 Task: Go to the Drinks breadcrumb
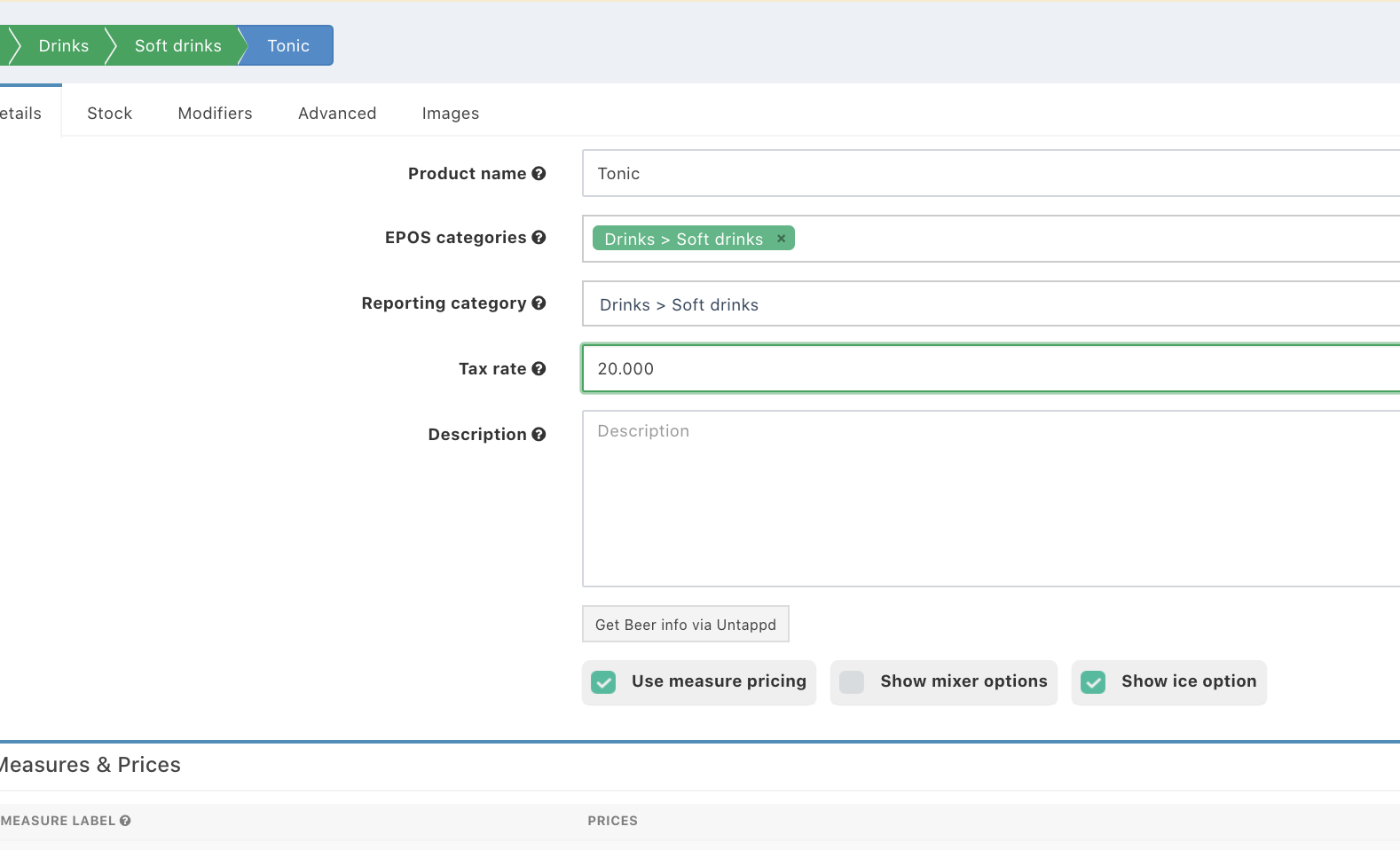click(63, 46)
